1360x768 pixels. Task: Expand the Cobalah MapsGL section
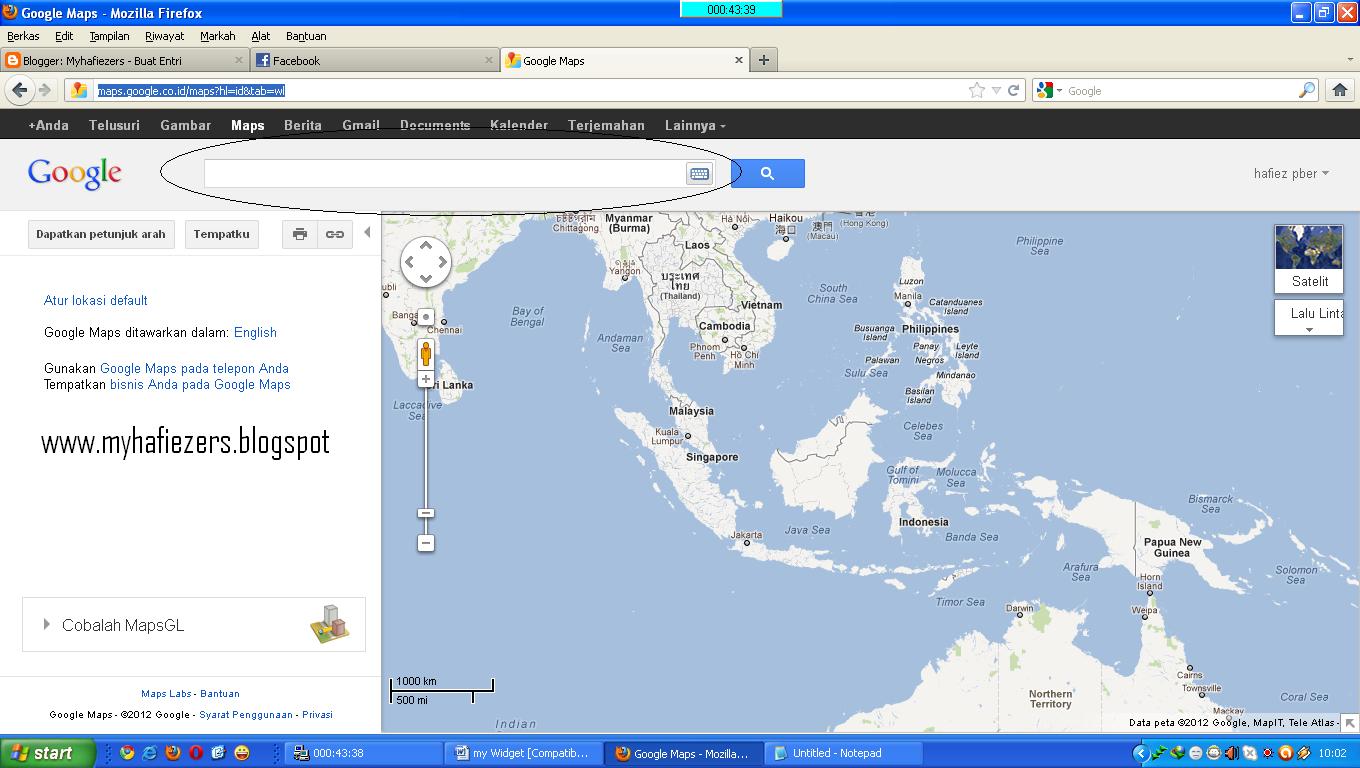point(194,625)
